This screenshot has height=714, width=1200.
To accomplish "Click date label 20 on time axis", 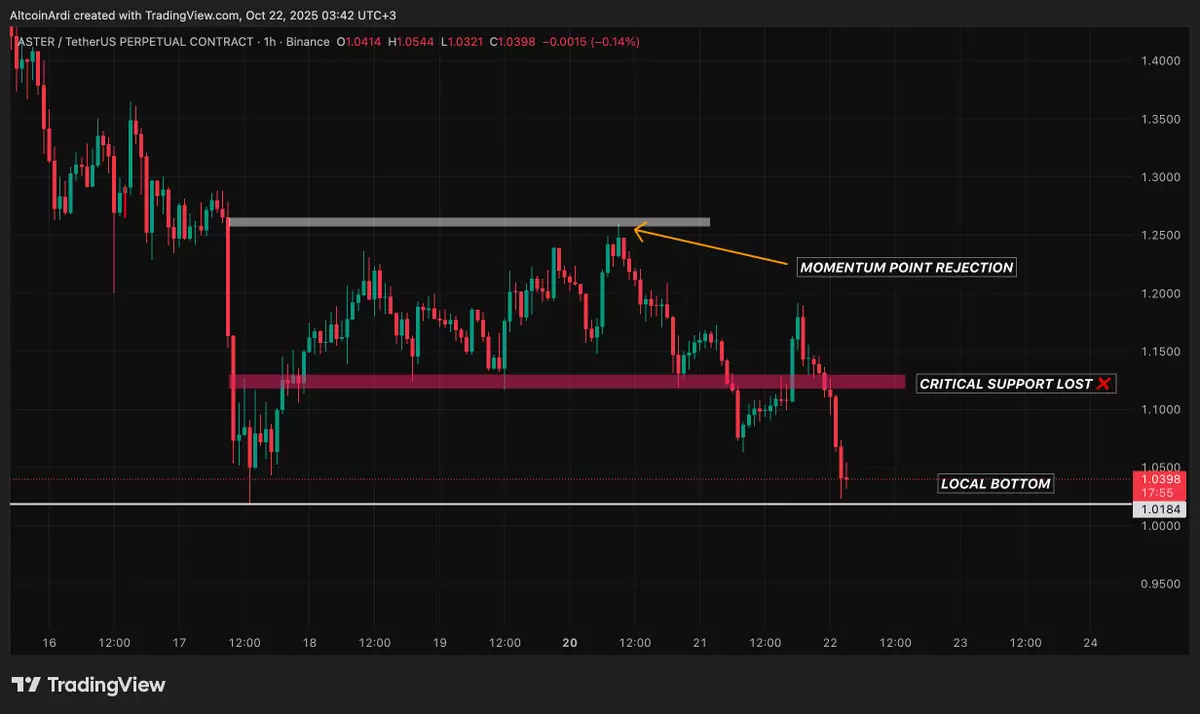I will point(570,643).
